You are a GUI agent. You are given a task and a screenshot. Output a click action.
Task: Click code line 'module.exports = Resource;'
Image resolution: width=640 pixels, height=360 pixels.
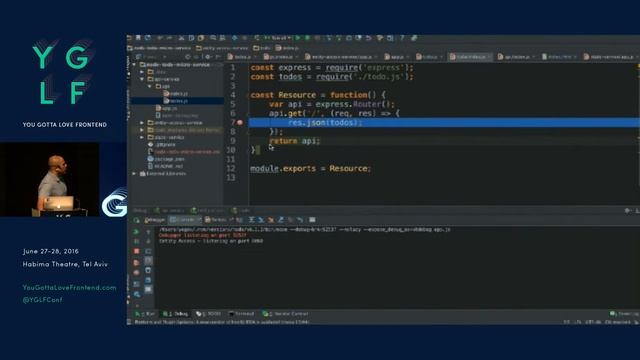click(x=310, y=169)
